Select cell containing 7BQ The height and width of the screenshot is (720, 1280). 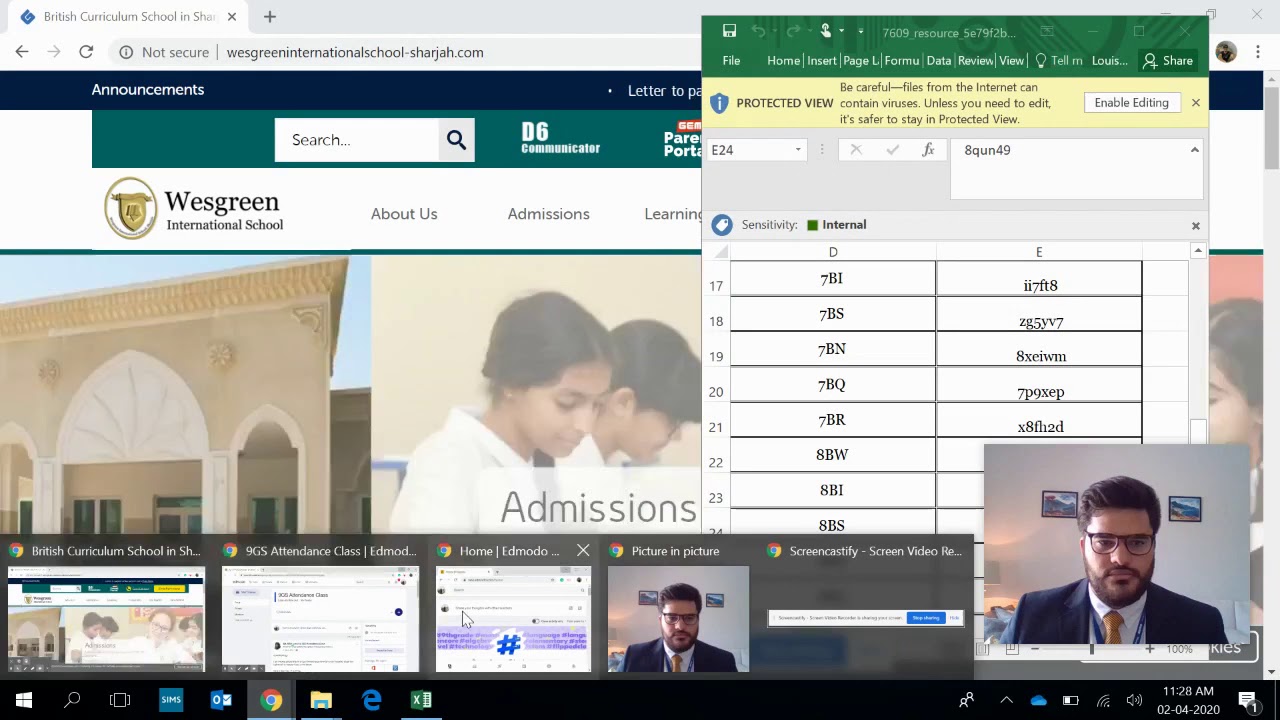coord(832,384)
